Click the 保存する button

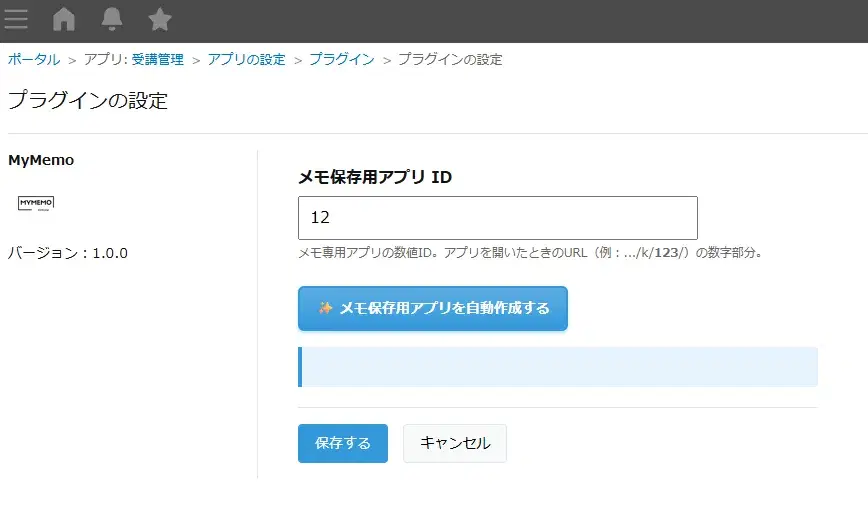[x=343, y=443]
